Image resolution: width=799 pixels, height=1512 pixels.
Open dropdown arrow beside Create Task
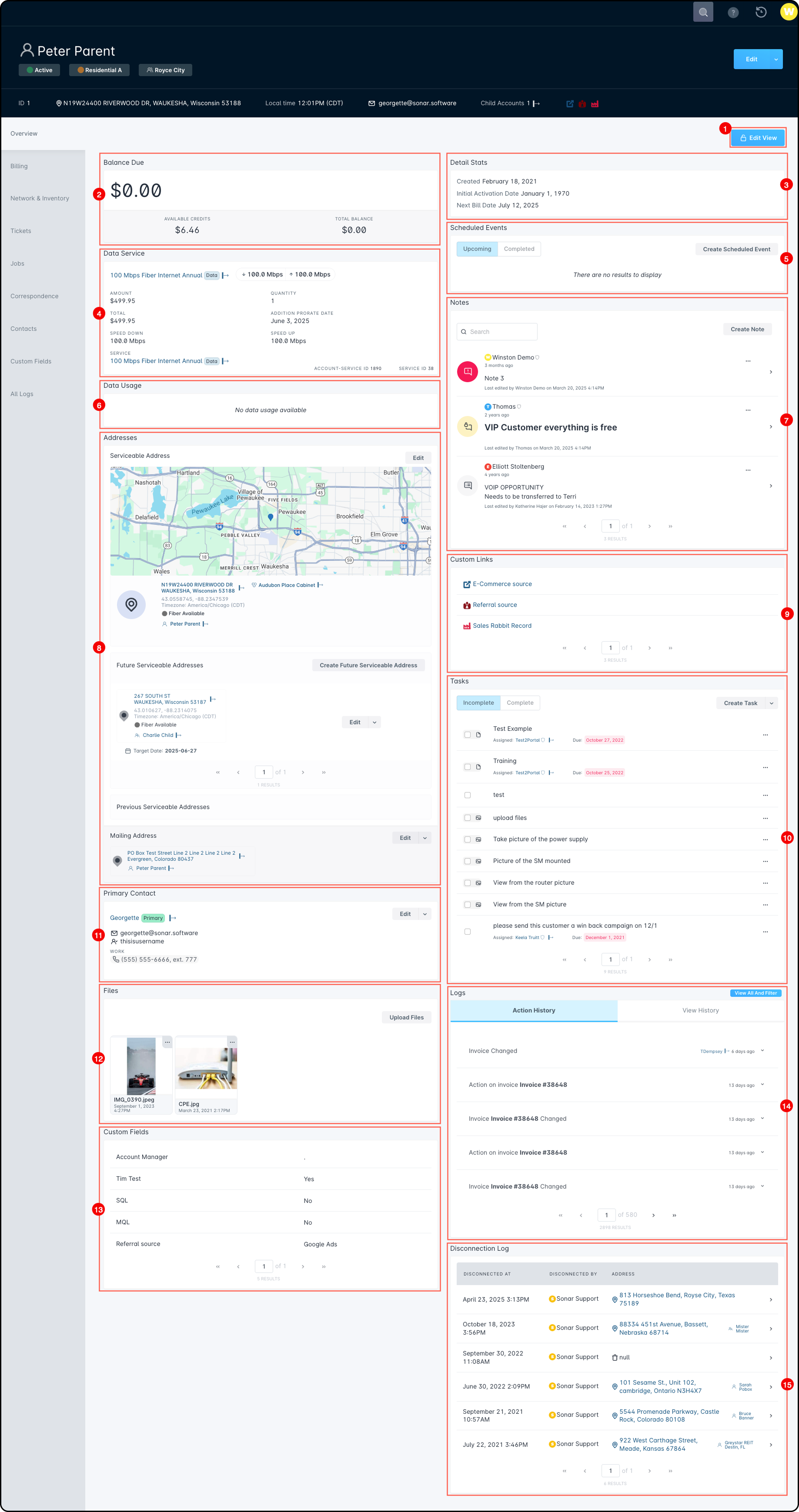coord(772,703)
